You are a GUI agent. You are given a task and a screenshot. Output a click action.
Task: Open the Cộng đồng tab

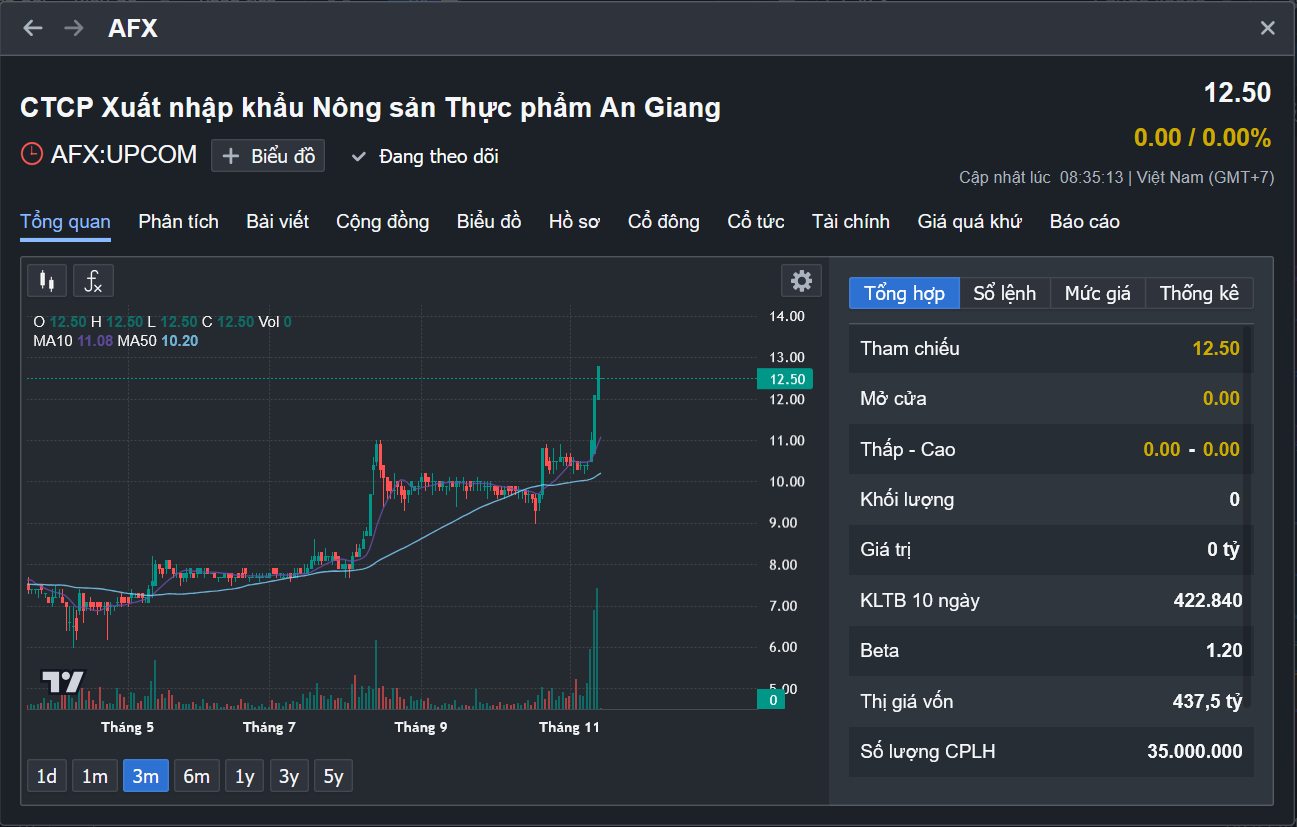(383, 222)
